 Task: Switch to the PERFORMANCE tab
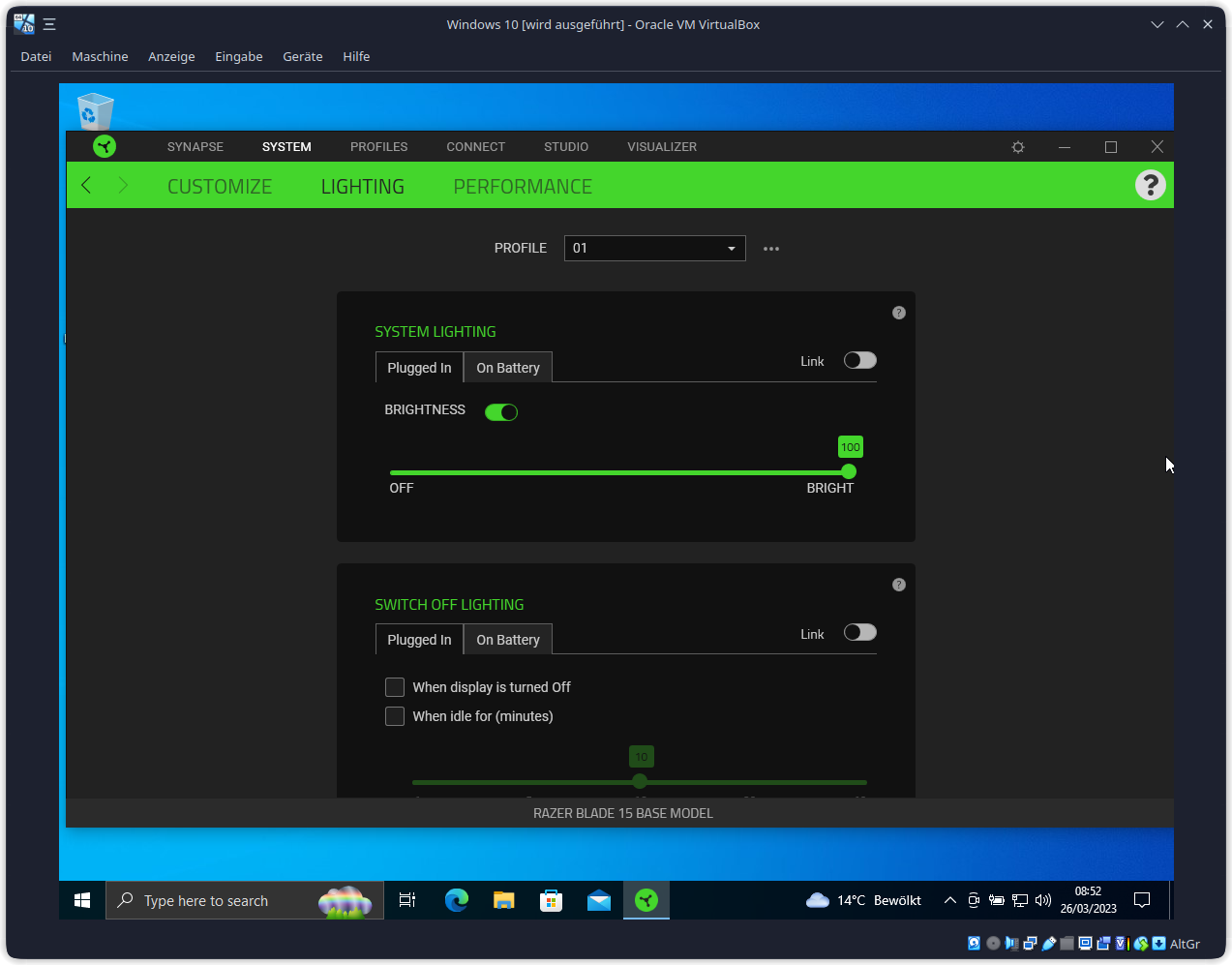(522, 185)
